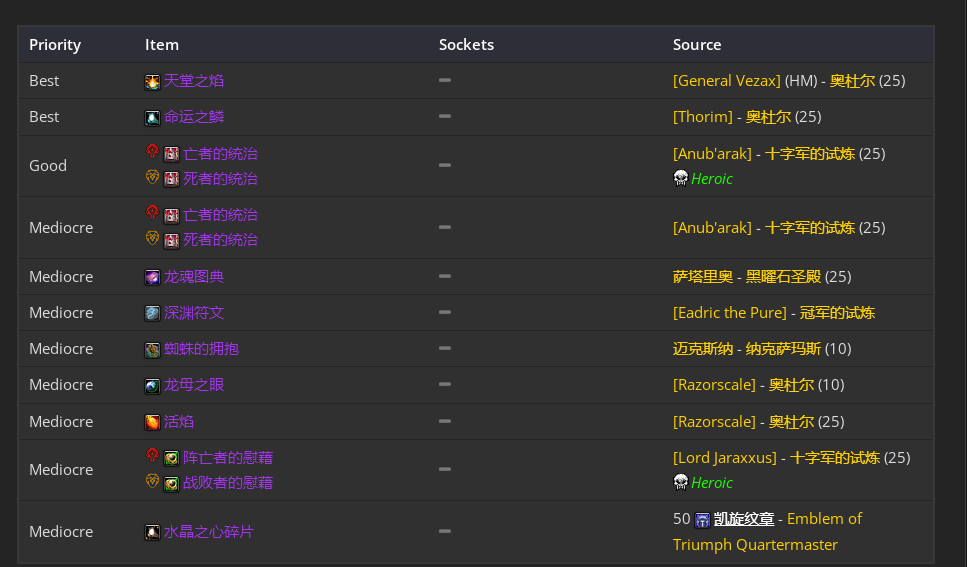967x567 pixels.
Task: Open the 纳克萨玛斯 raid link
Action: [783, 349]
